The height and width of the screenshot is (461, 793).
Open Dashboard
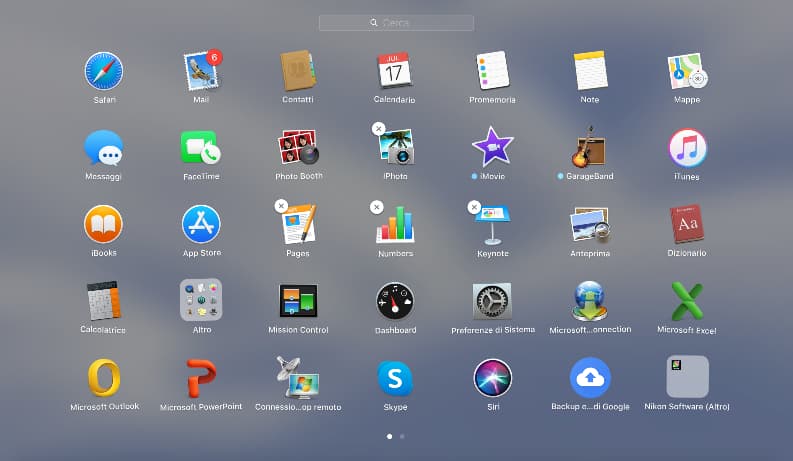pos(395,301)
